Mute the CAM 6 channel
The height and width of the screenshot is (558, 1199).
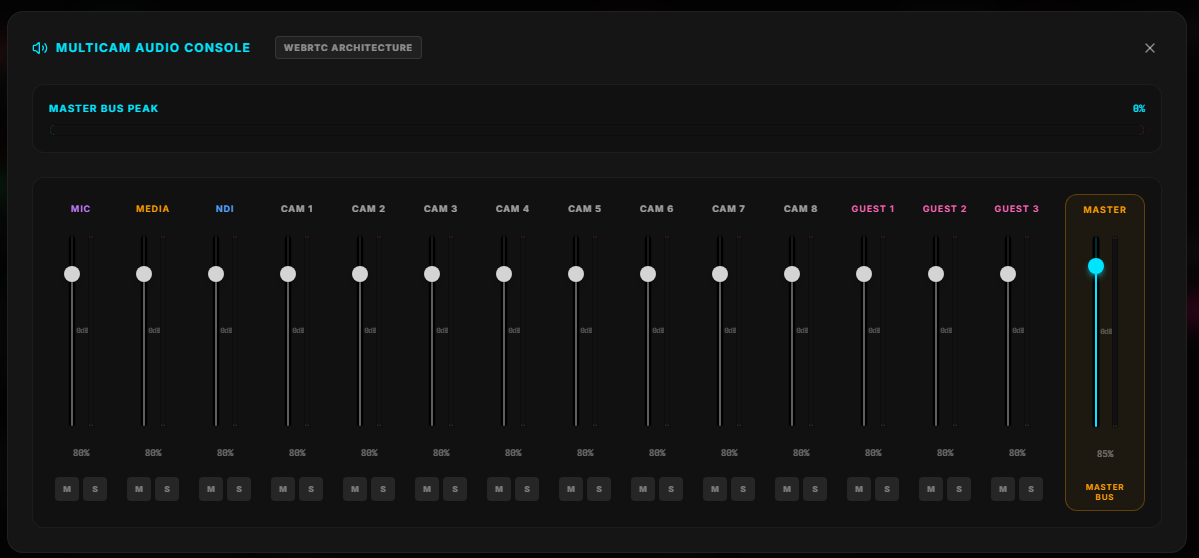pyautogui.click(x=642, y=489)
